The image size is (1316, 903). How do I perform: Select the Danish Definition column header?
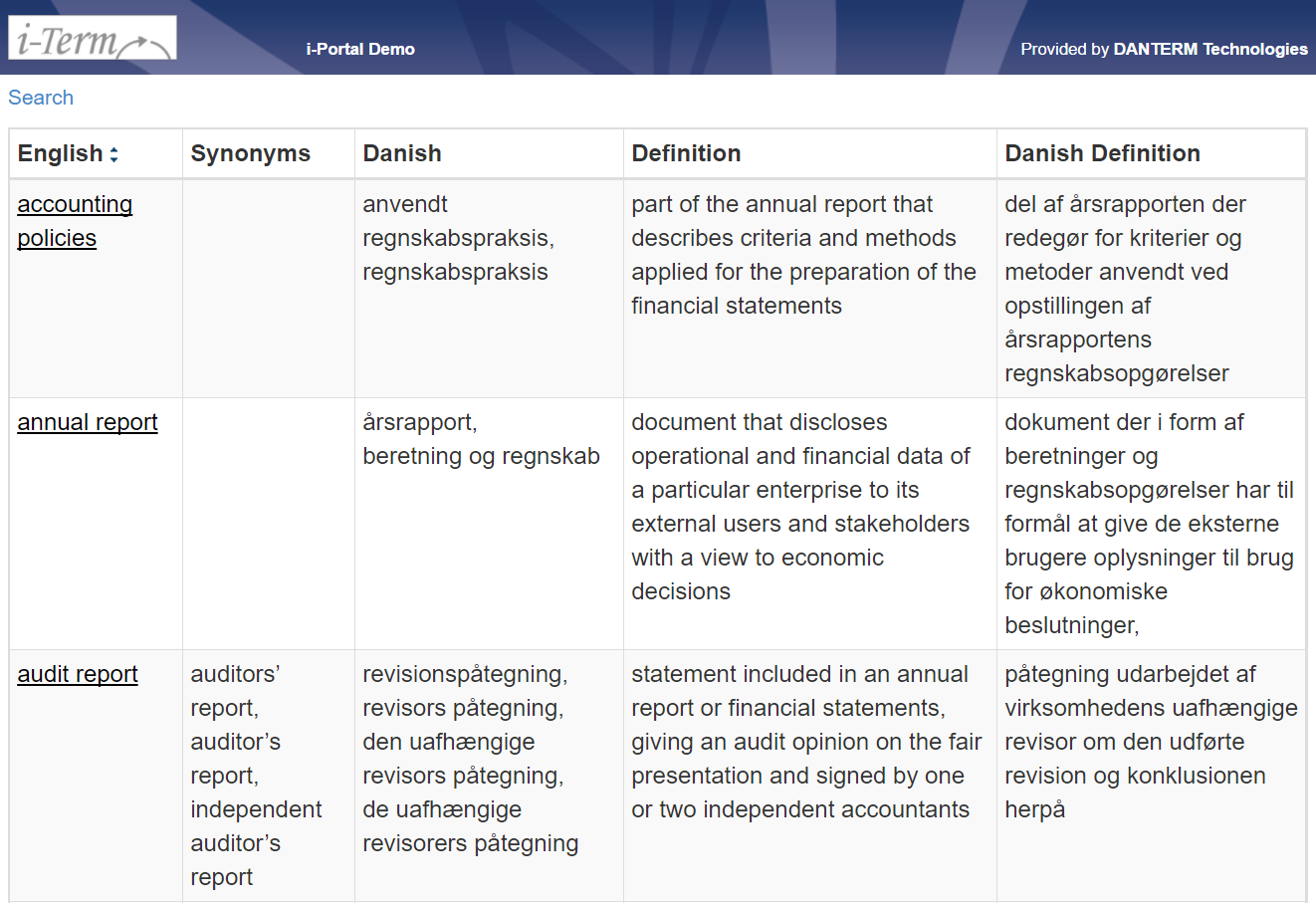click(1151, 153)
